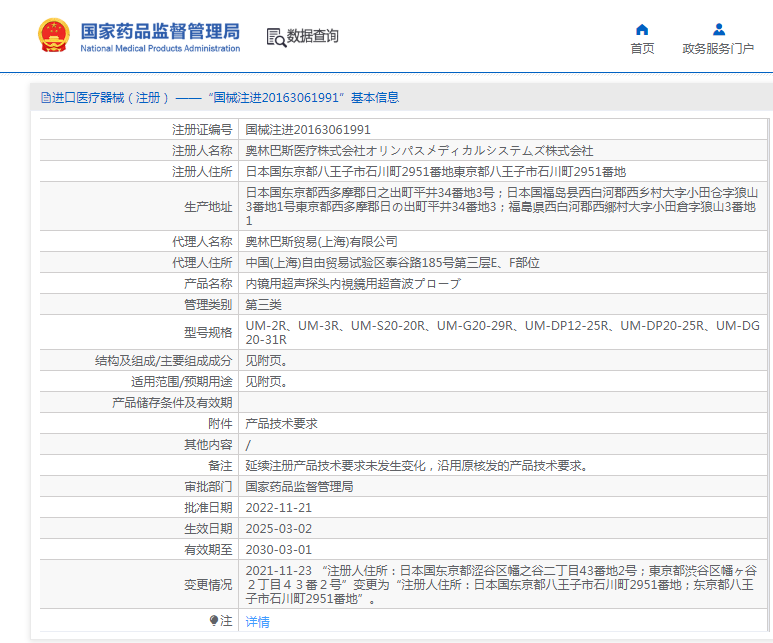
Task: Click the 注册人住所 label
Action: pyautogui.click(x=202, y=172)
